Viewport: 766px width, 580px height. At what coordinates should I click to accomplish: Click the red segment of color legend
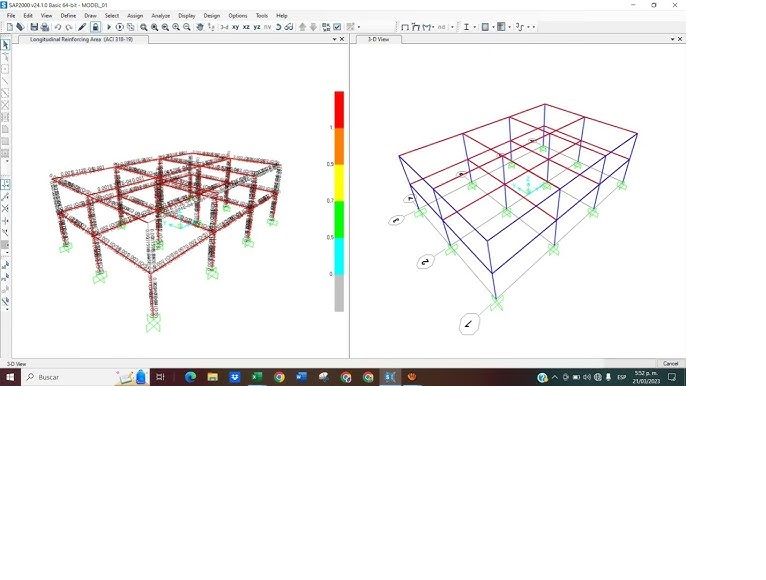point(339,109)
